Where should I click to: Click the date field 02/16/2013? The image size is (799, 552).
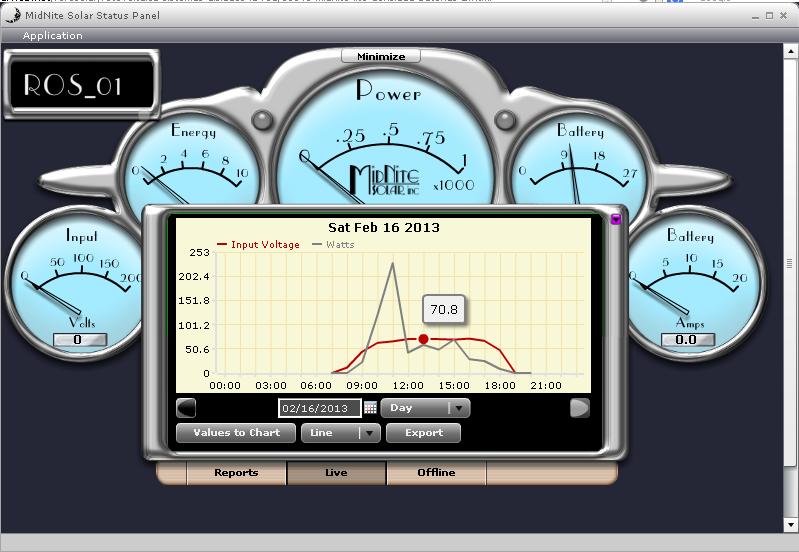[319, 408]
